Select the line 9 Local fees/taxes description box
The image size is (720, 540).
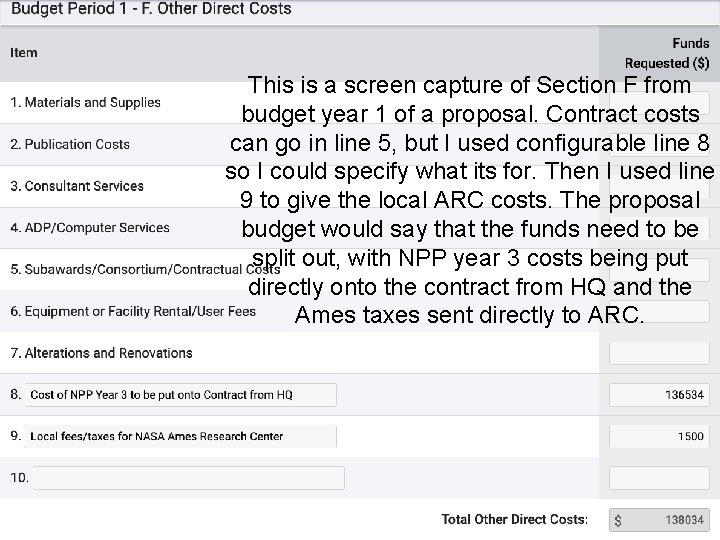pos(181,436)
